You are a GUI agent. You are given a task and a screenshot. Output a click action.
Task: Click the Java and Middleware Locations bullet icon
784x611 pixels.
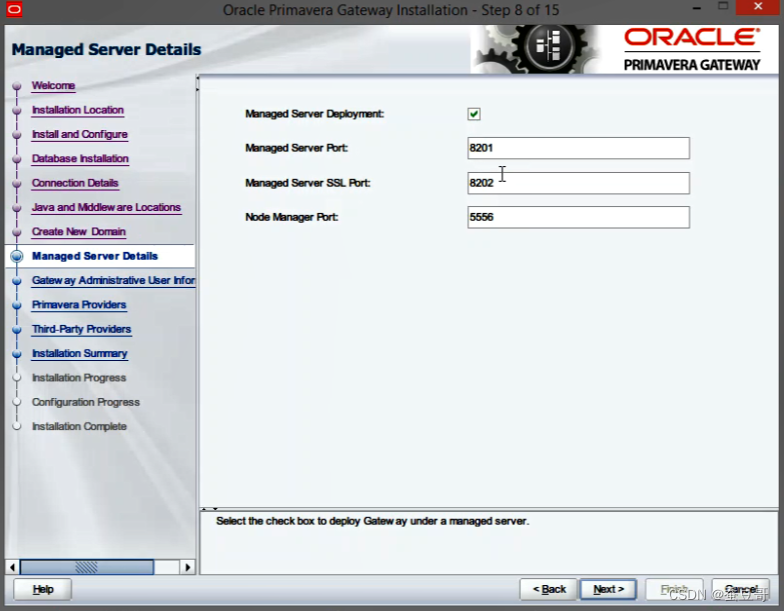click(17, 208)
